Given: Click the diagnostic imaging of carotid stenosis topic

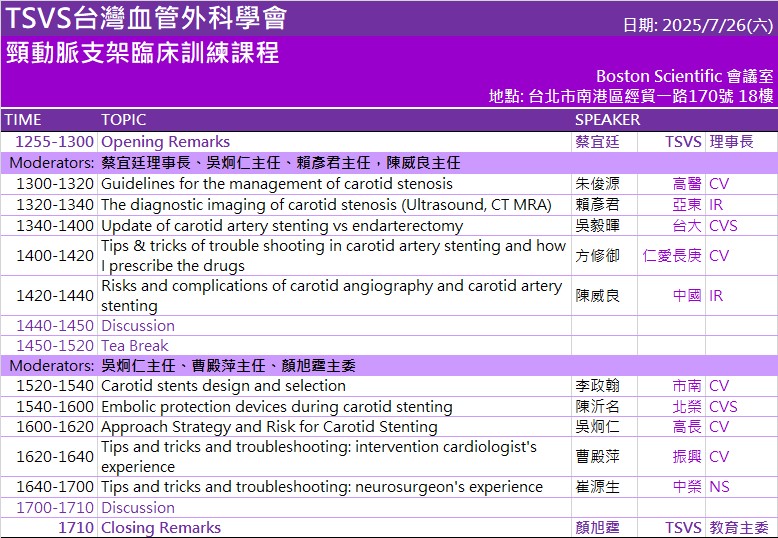Looking at the screenshot, I should click(x=326, y=205).
